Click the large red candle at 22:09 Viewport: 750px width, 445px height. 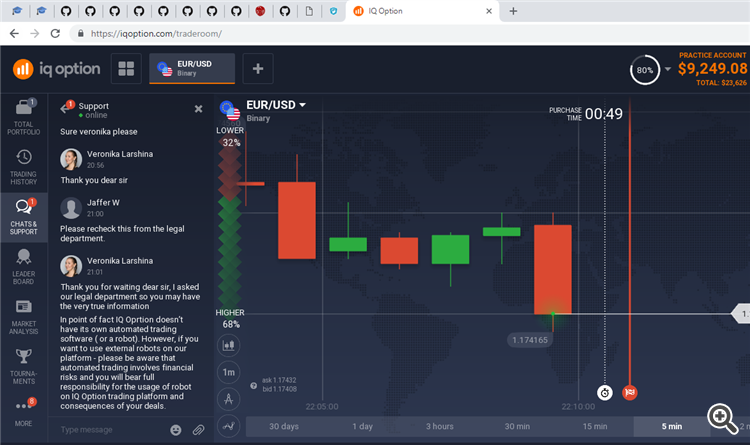(x=552, y=269)
